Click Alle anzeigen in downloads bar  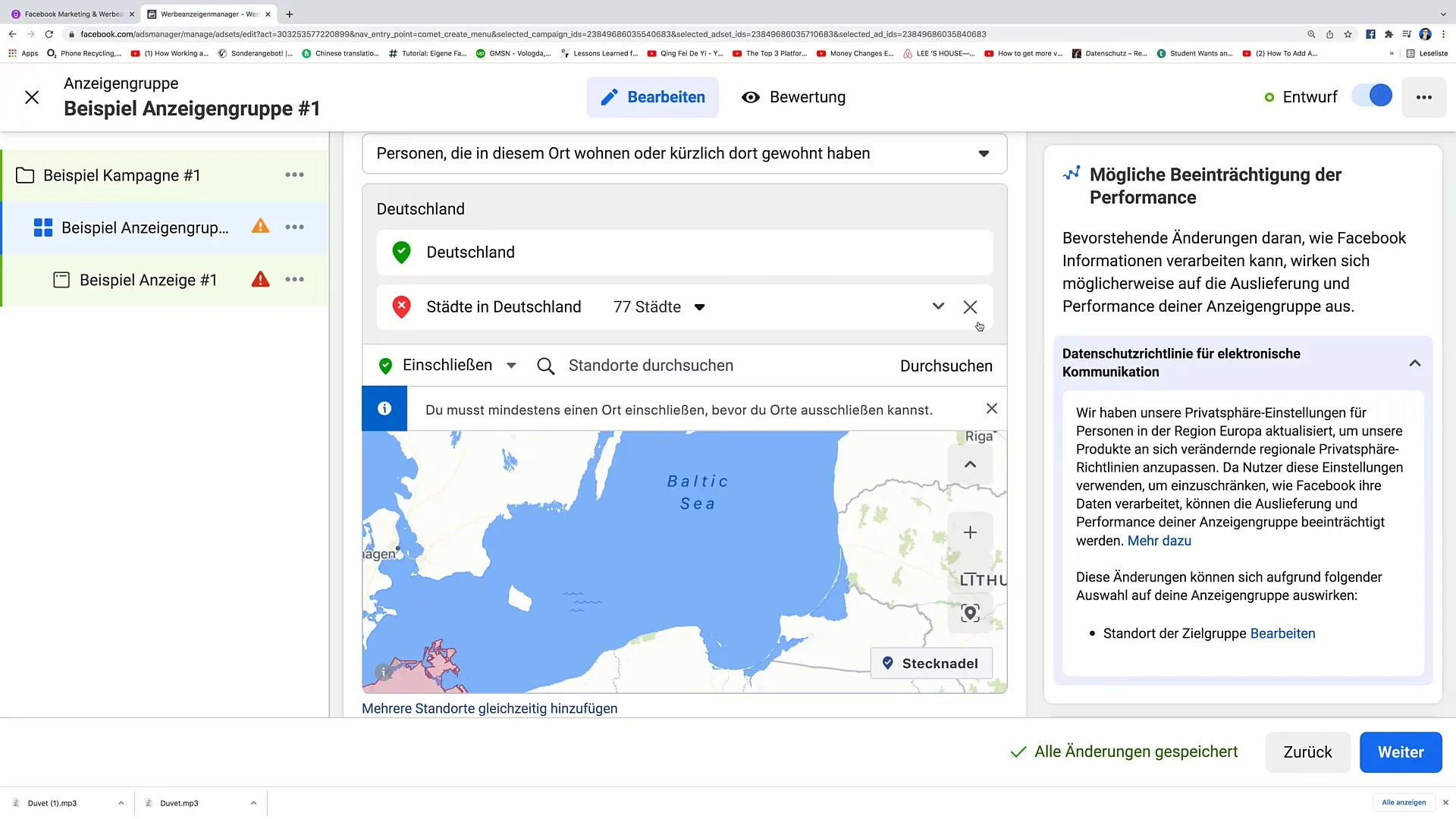(1404, 802)
